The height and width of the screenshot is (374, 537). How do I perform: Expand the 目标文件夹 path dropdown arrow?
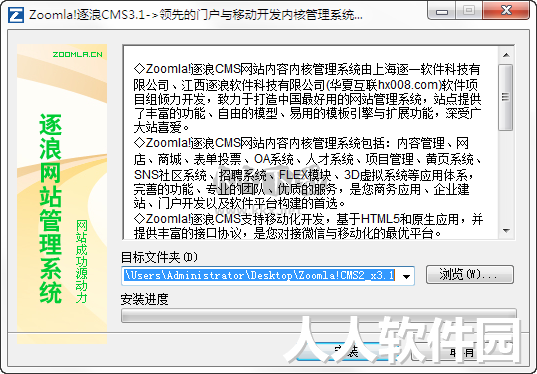pyautogui.click(x=407, y=276)
